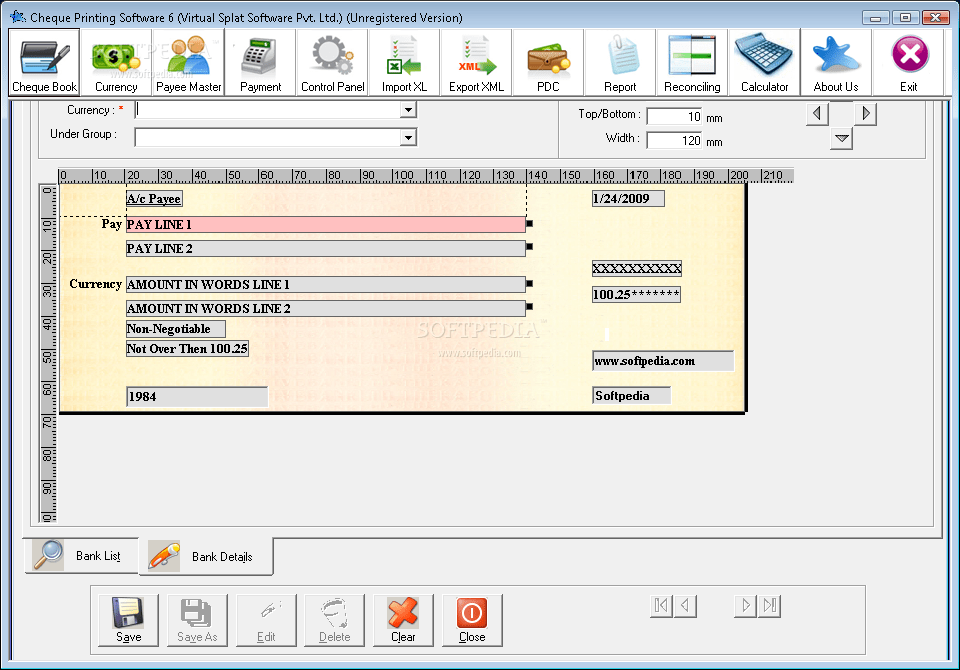Expand the dropdown below the Width field
The height and width of the screenshot is (670, 960).
click(840, 140)
